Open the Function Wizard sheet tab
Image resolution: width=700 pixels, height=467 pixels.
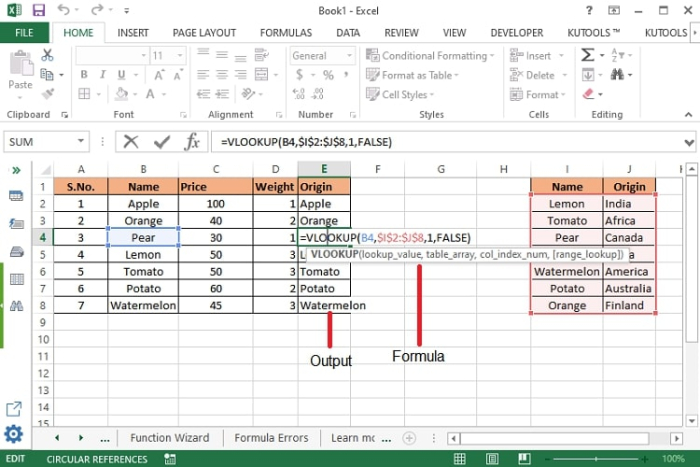tap(170, 438)
